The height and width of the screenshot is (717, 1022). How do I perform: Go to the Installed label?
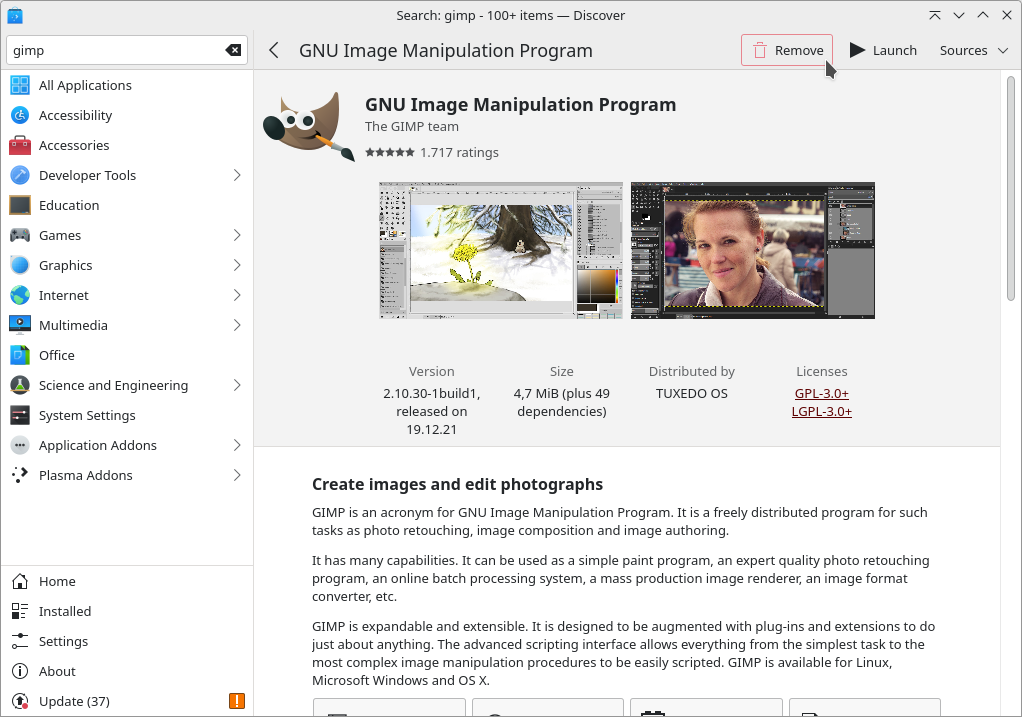65,611
